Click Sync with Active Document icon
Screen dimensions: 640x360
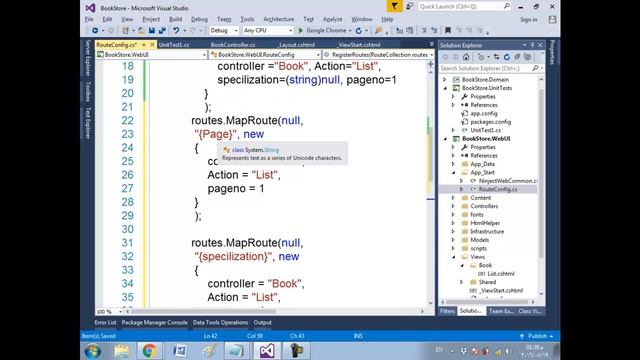496,57
